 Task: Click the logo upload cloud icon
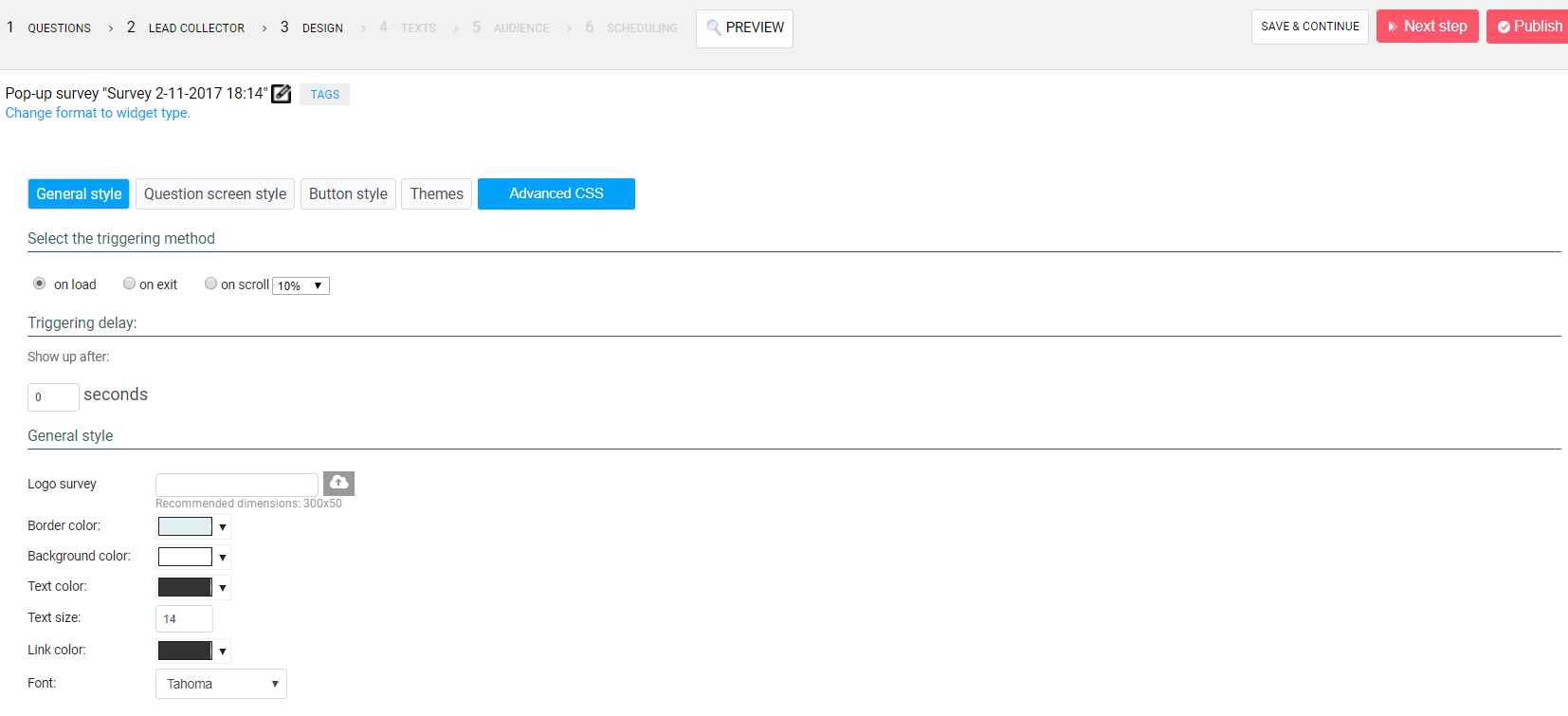[x=338, y=483]
